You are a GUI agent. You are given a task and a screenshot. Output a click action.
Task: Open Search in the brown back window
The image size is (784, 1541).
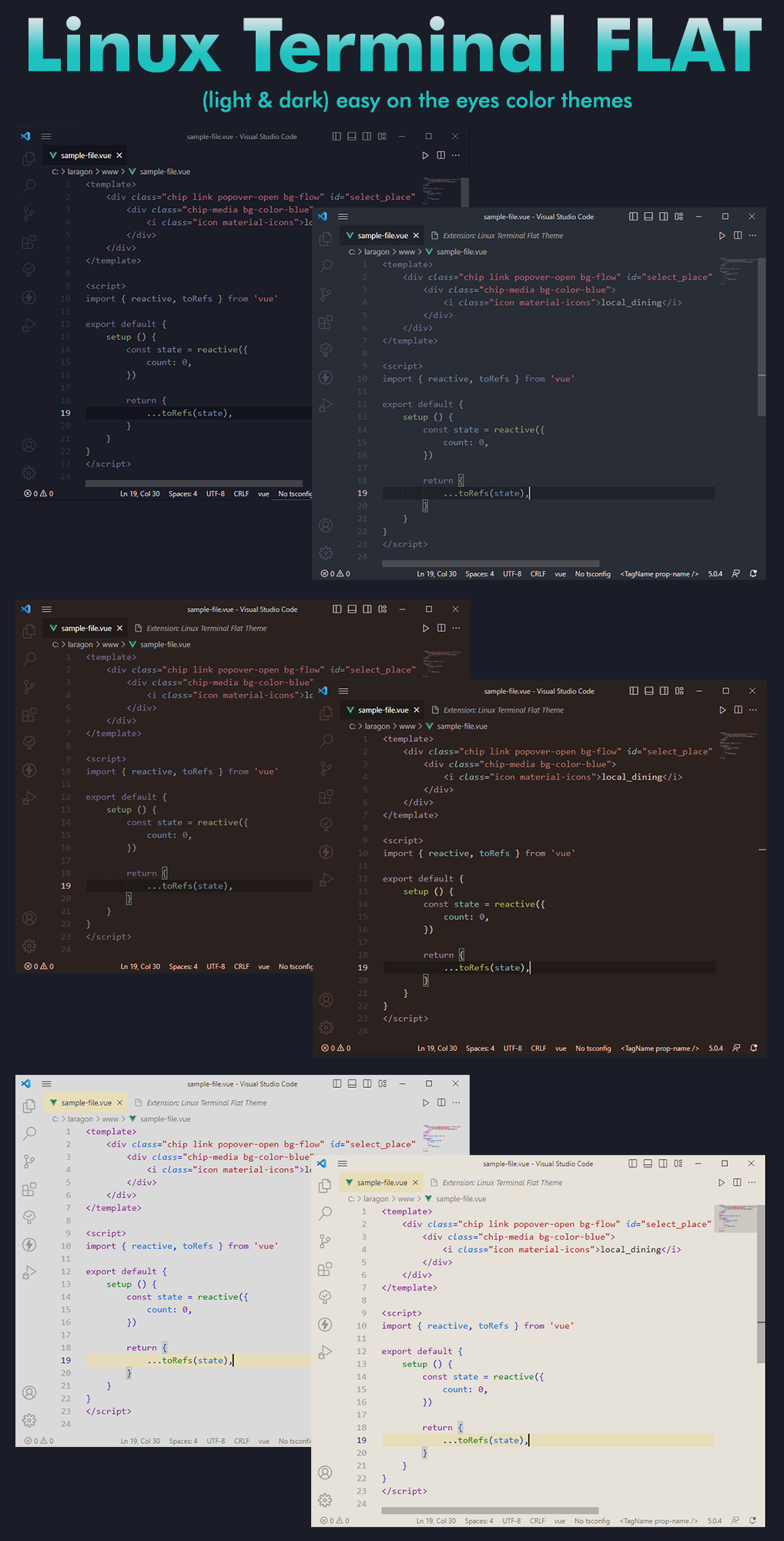(29, 660)
